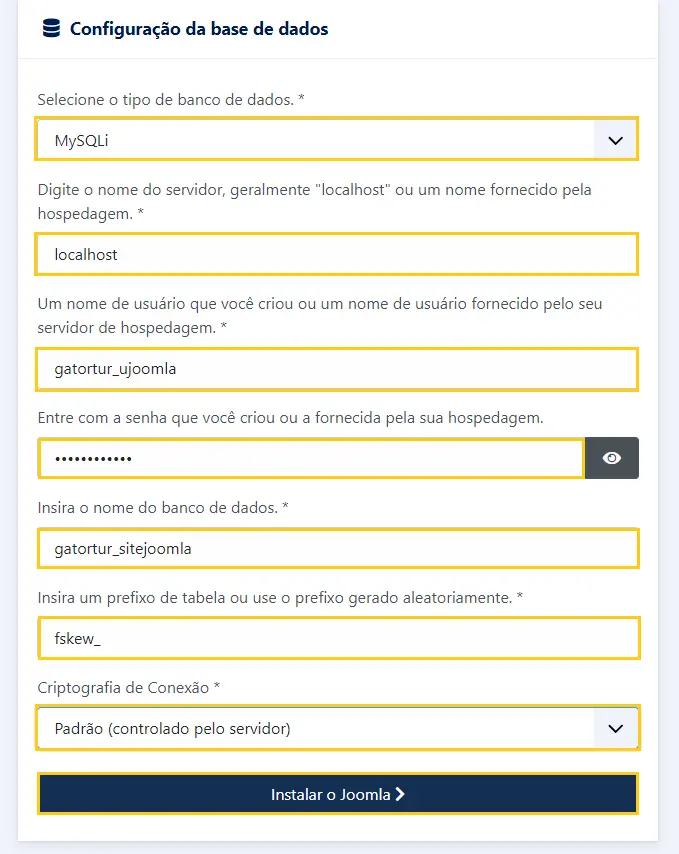Click the Entre com a senha label
The height and width of the screenshot is (854, 679).
pyautogui.click(x=290, y=418)
